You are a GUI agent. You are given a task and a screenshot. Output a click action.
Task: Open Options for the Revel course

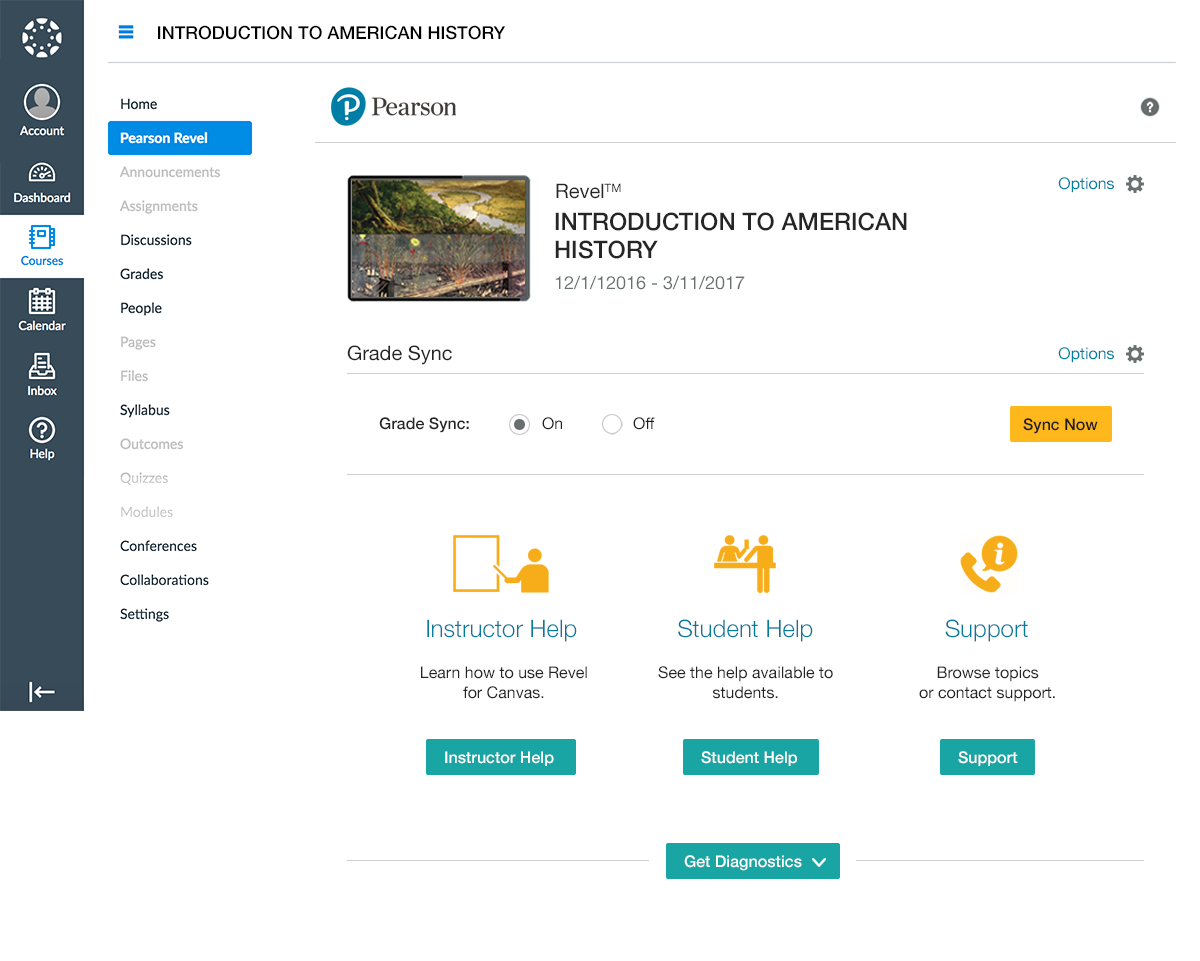point(1086,184)
